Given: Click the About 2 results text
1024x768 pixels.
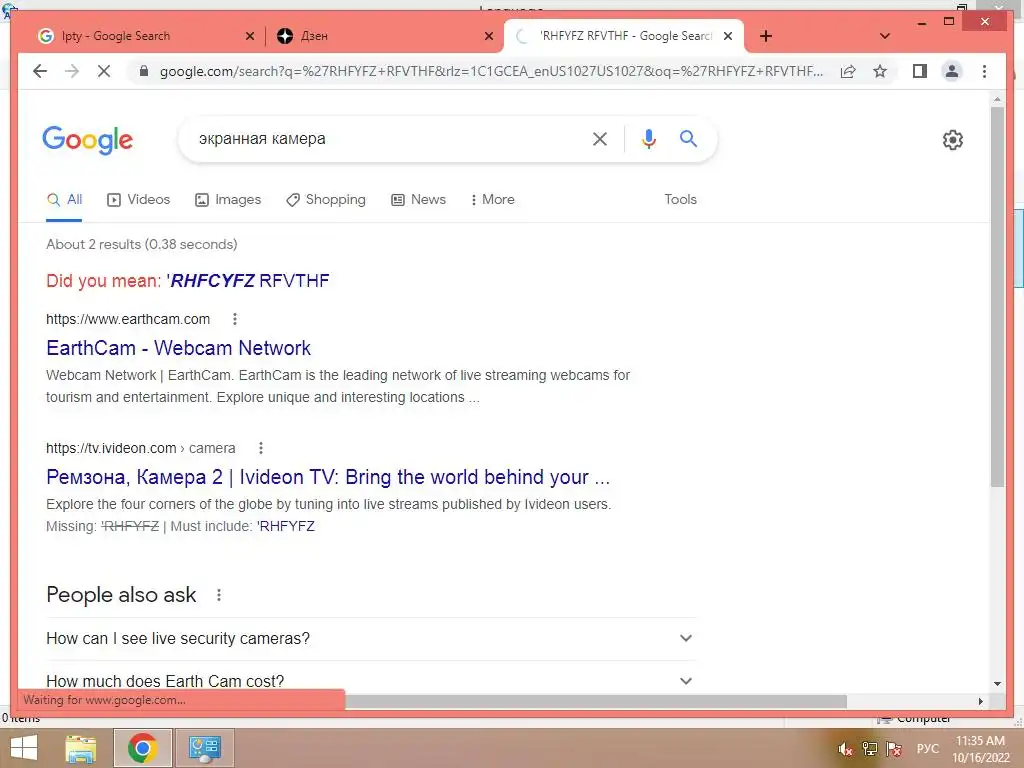Looking at the screenshot, I should (142, 244).
